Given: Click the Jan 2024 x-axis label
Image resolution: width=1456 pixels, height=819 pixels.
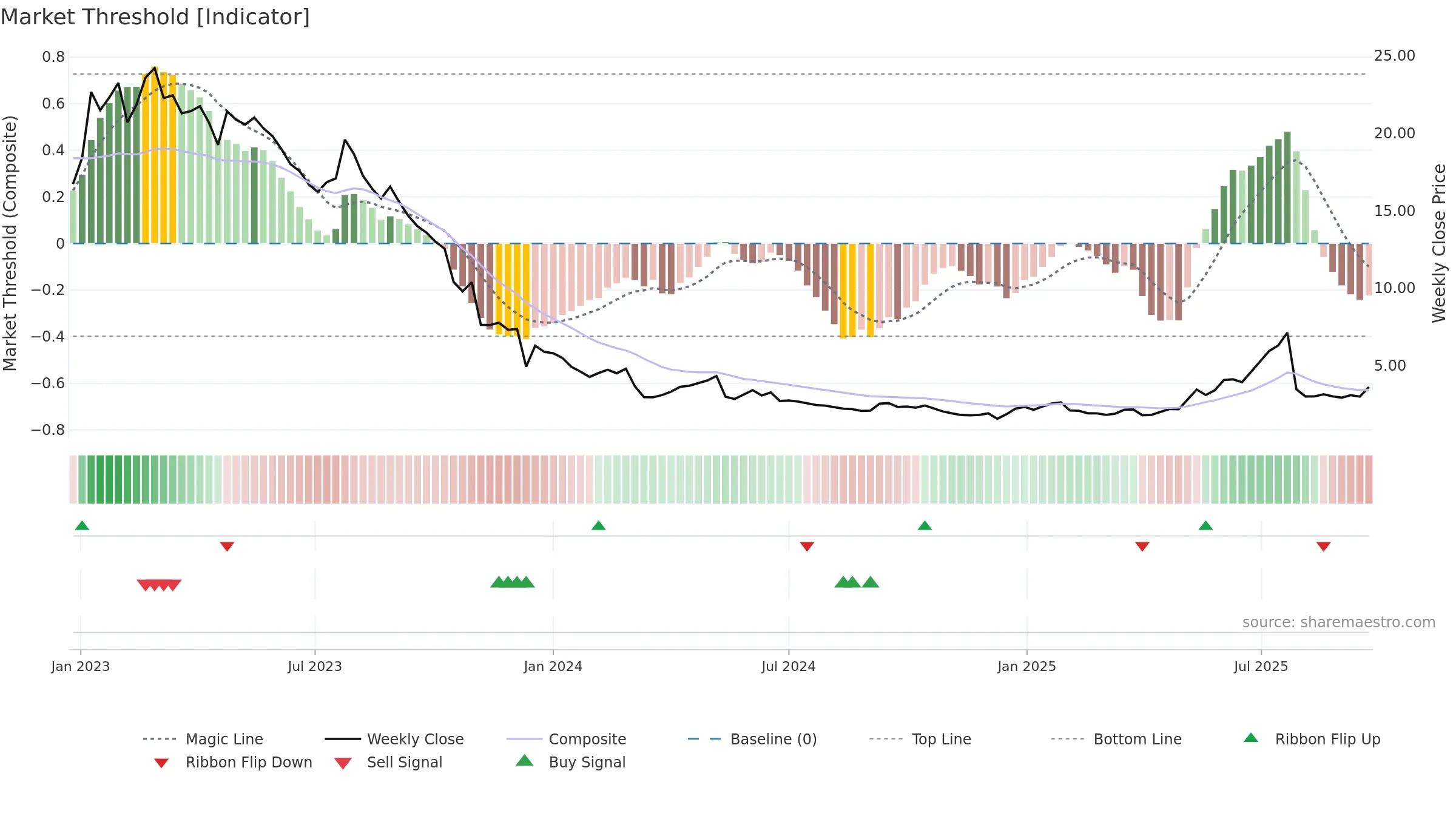Looking at the screenshot, I should coord(553,666).
